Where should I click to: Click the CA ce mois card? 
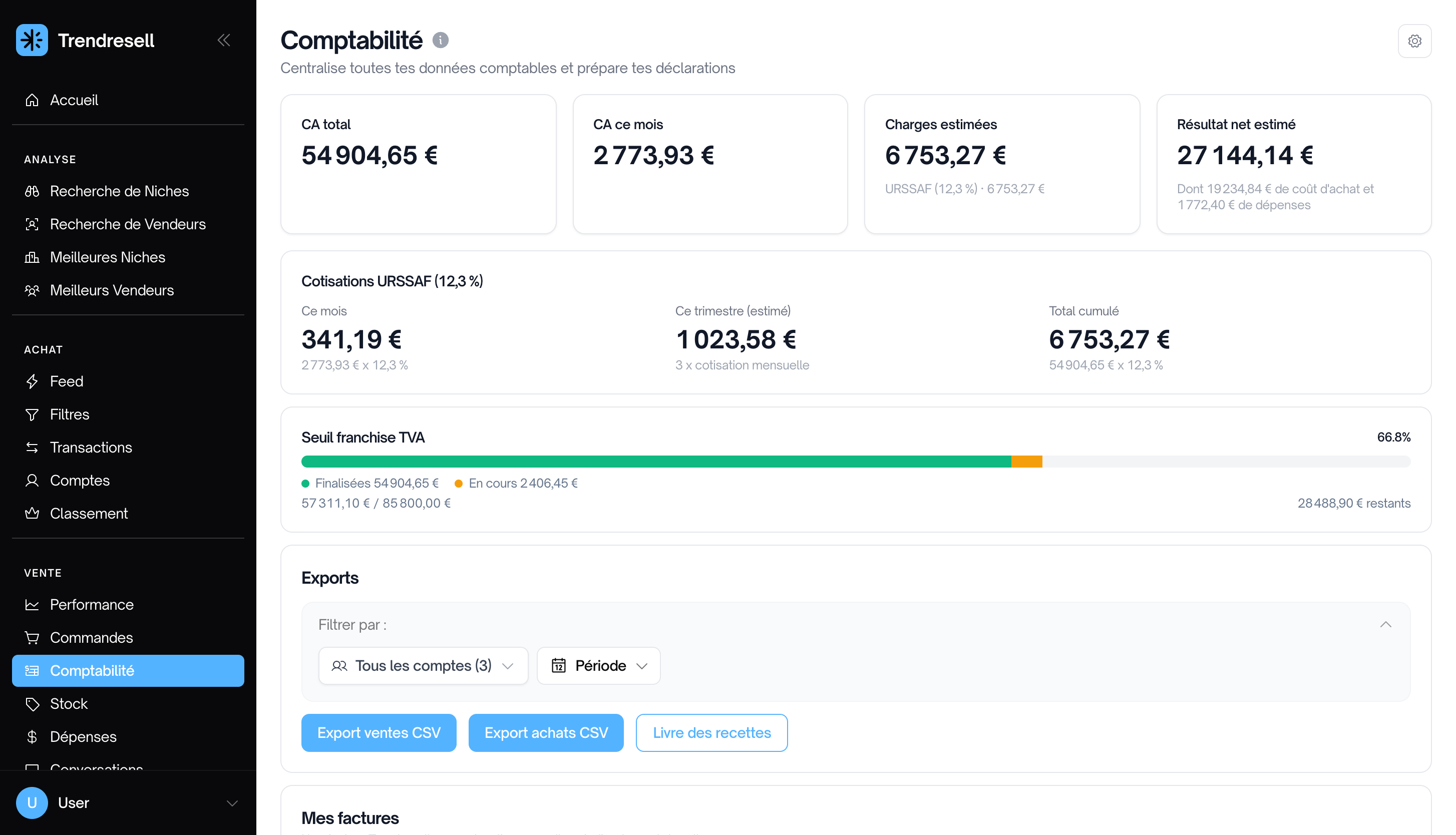coord(710,164)
